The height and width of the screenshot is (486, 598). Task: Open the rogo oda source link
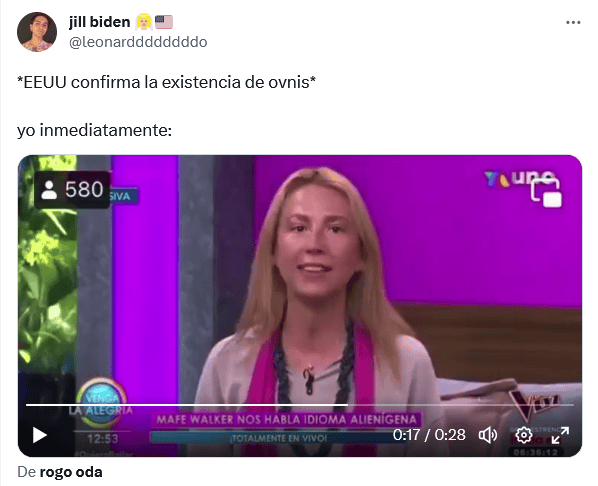coord(71,472)
